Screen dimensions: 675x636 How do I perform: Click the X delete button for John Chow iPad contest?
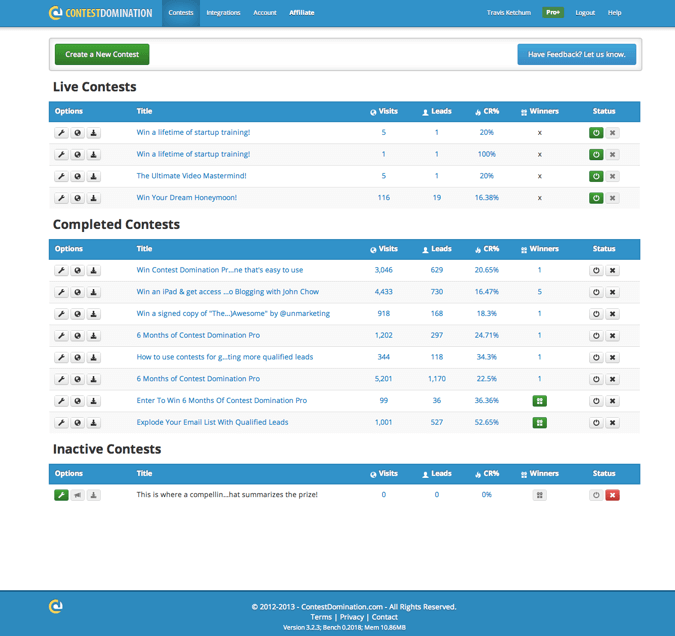click(x=612, y=292)
